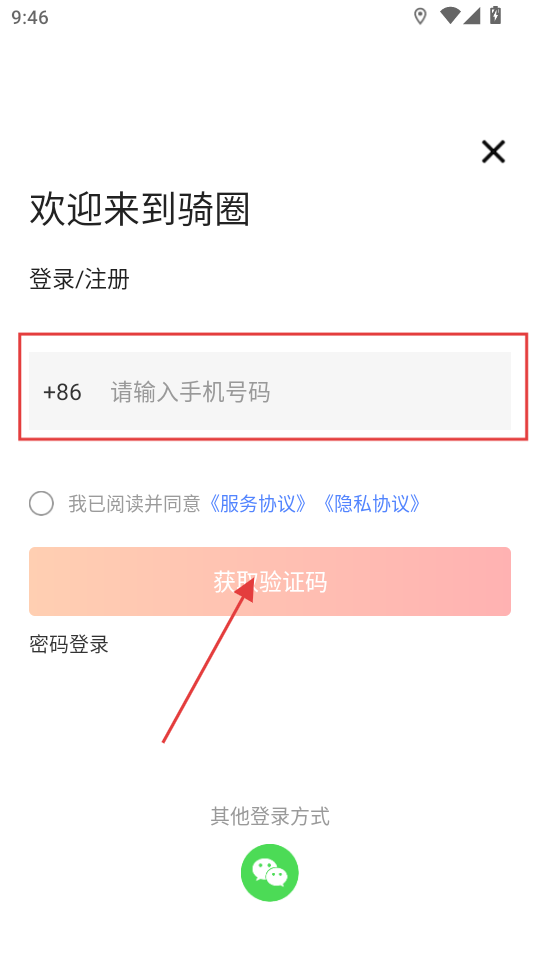Screen dimensions: 540x960
Task: Tap the Wi-Fi signal status icon
Action: [x=450, y=16]
